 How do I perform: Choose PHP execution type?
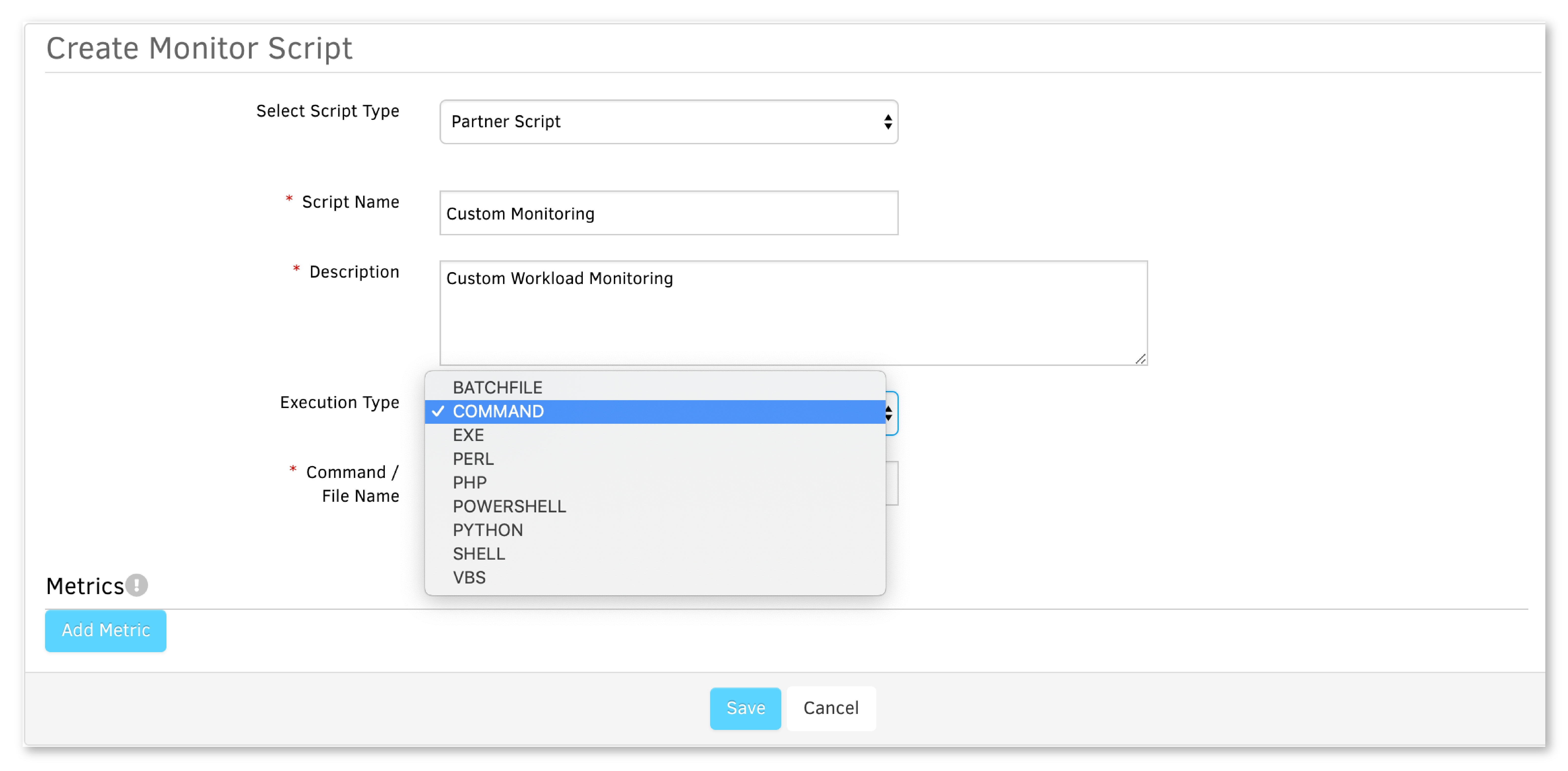click(469, 483)
